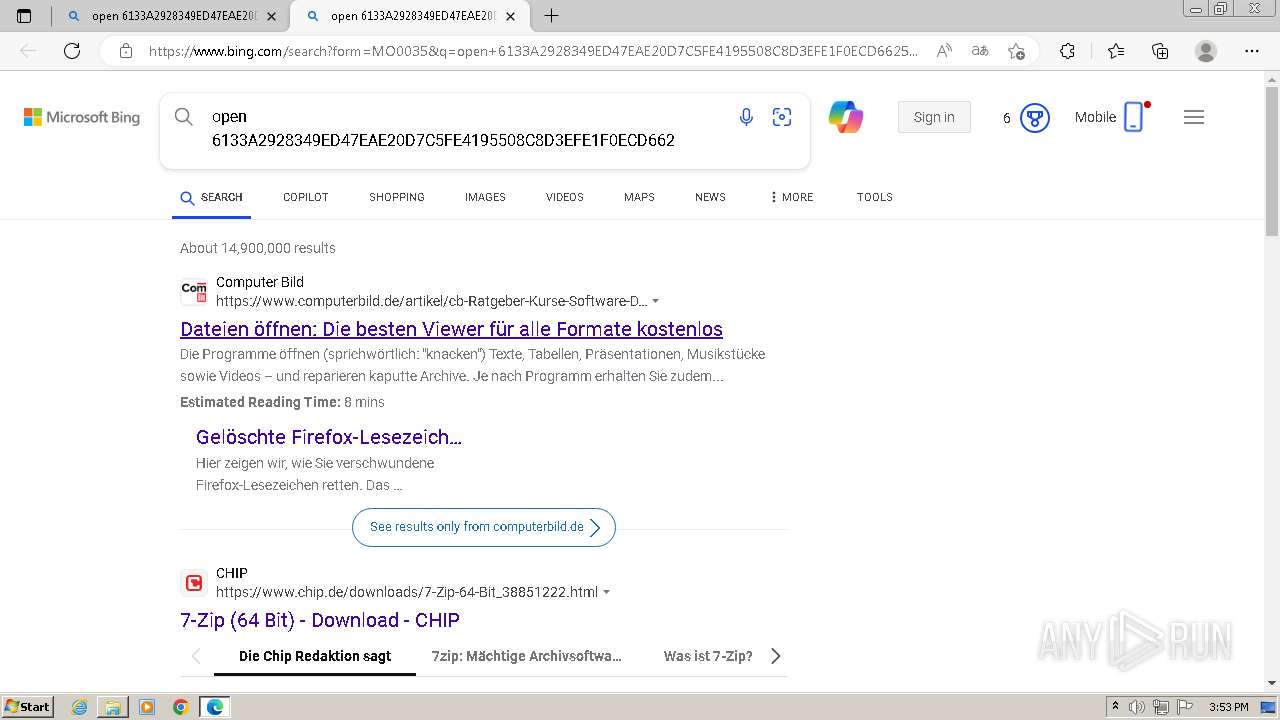This screenshot has width=1280, height=720.
Task: Click the CHIP site favicon
Action: (x=194, y=582)
